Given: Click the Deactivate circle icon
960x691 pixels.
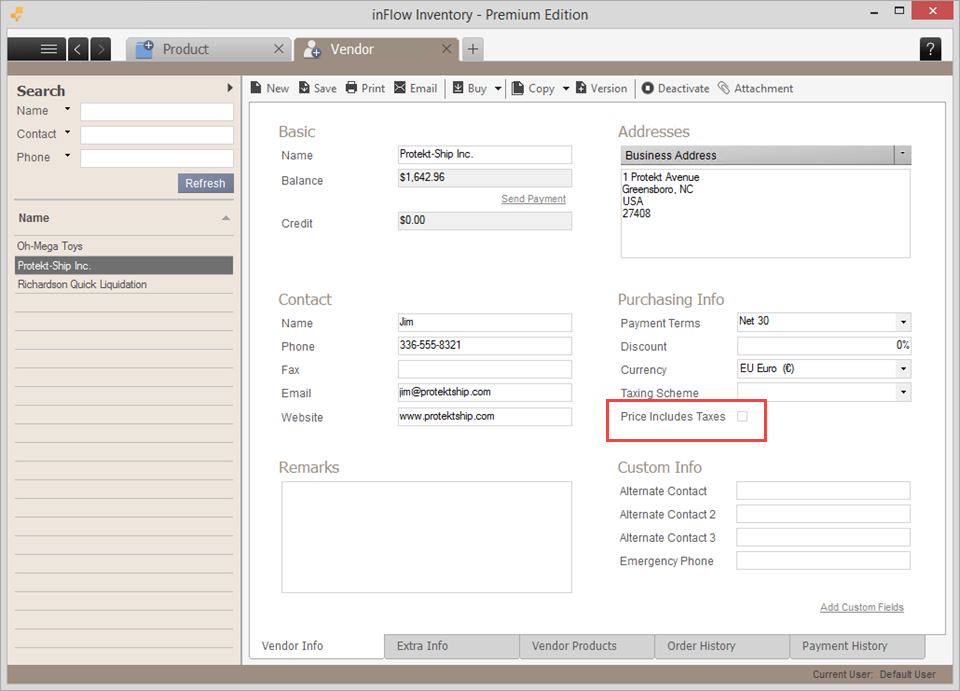Looking at the screenshot, I should [647, 88].
